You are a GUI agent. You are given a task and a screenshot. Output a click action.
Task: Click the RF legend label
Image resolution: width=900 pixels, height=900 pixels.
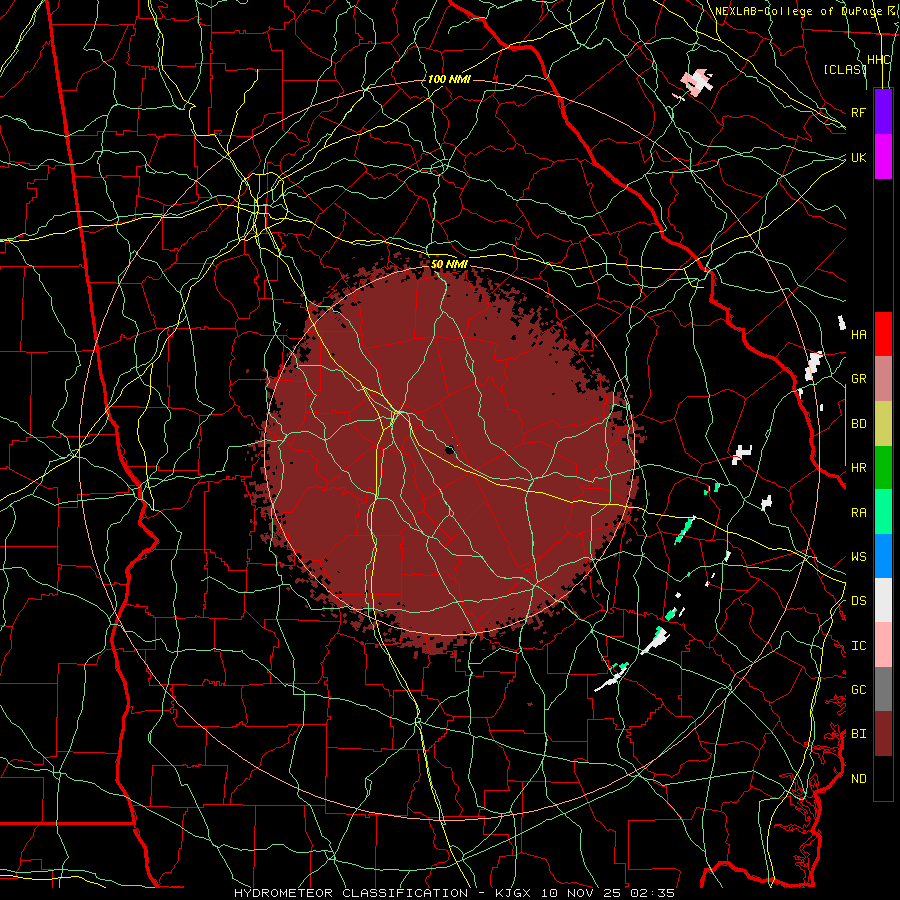[x=858, y=112]
